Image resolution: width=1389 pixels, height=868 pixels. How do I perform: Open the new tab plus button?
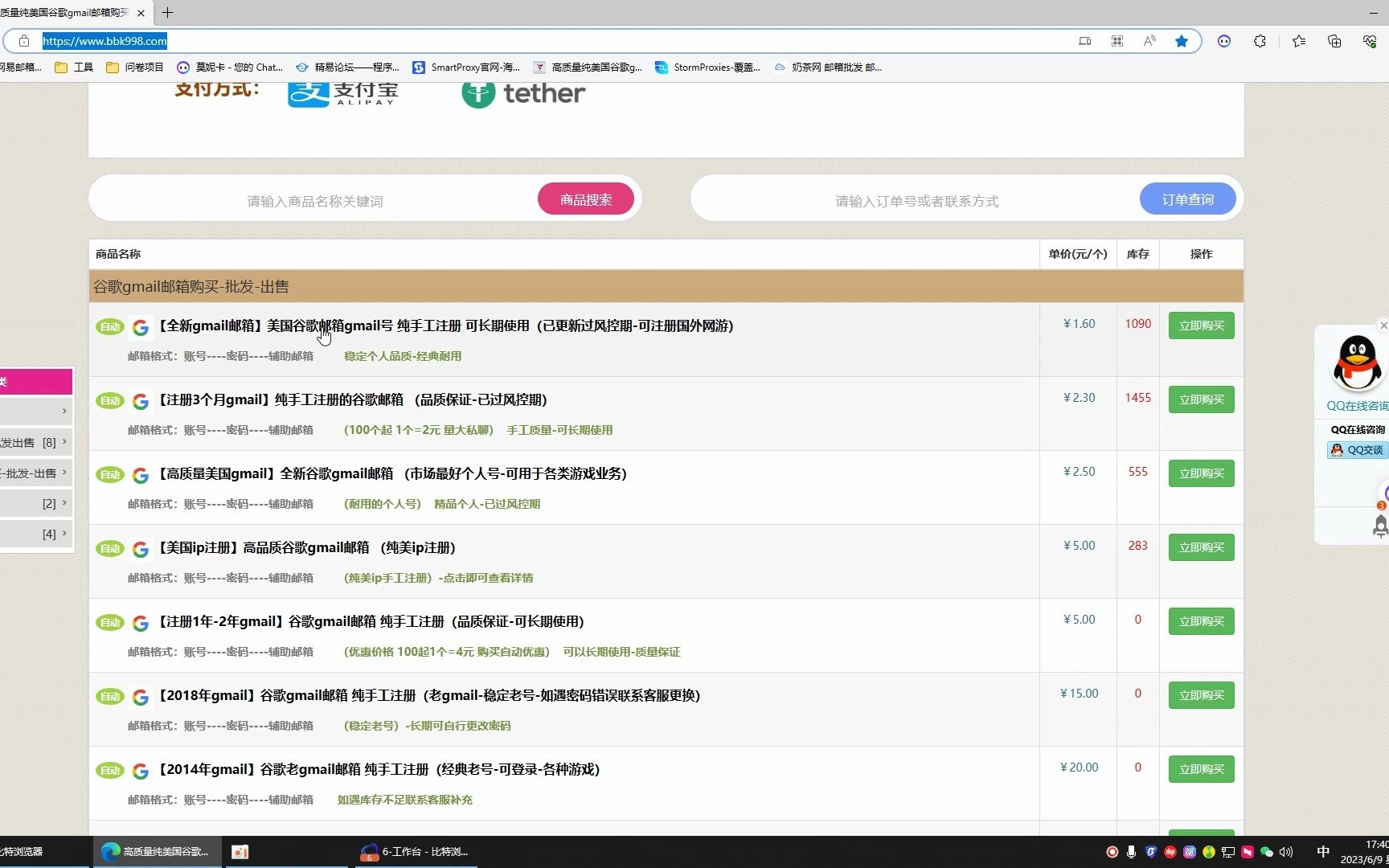[x=167, y=13]
